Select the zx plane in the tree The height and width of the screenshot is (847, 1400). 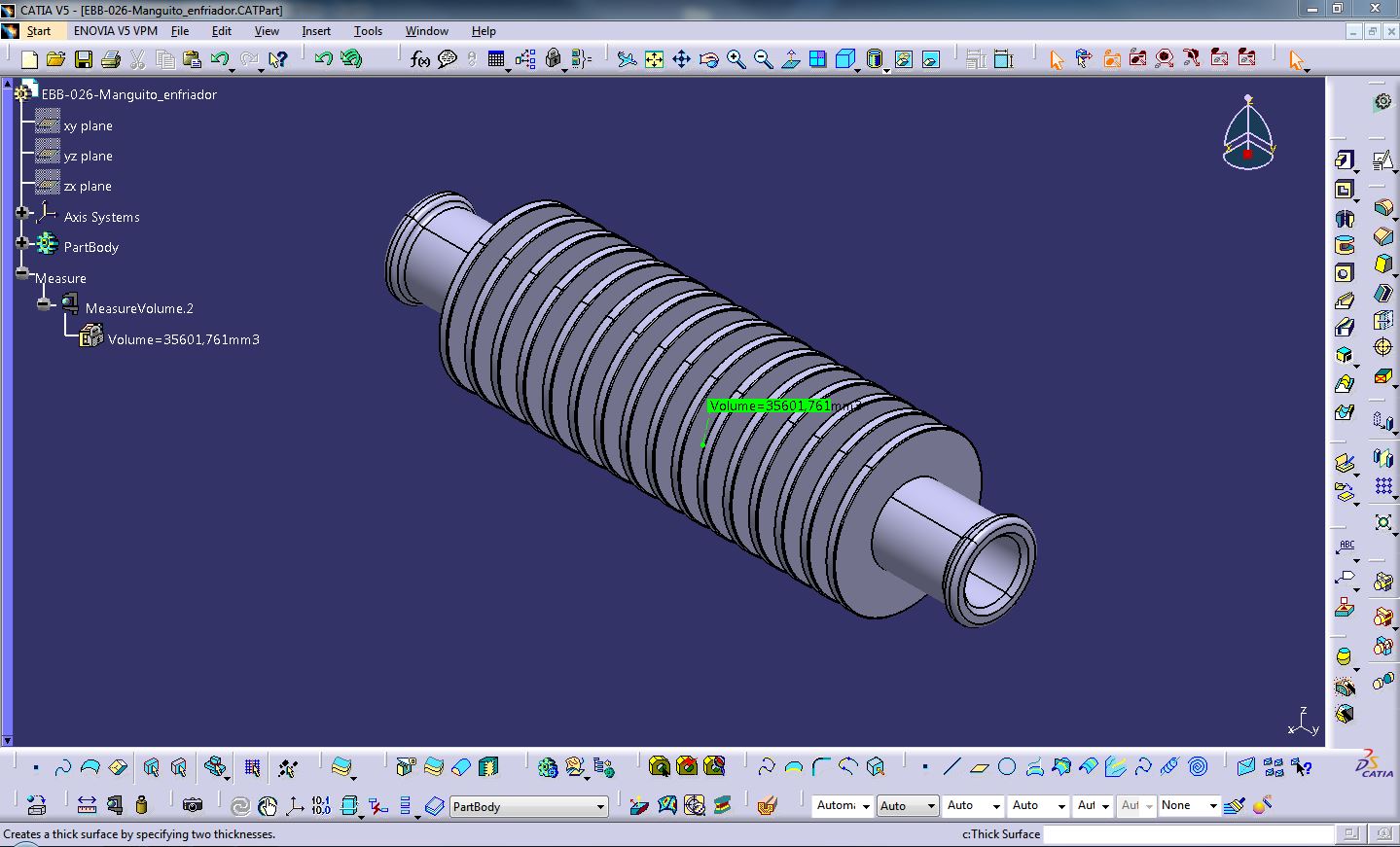pyautogui.click(x=88, y=186)
